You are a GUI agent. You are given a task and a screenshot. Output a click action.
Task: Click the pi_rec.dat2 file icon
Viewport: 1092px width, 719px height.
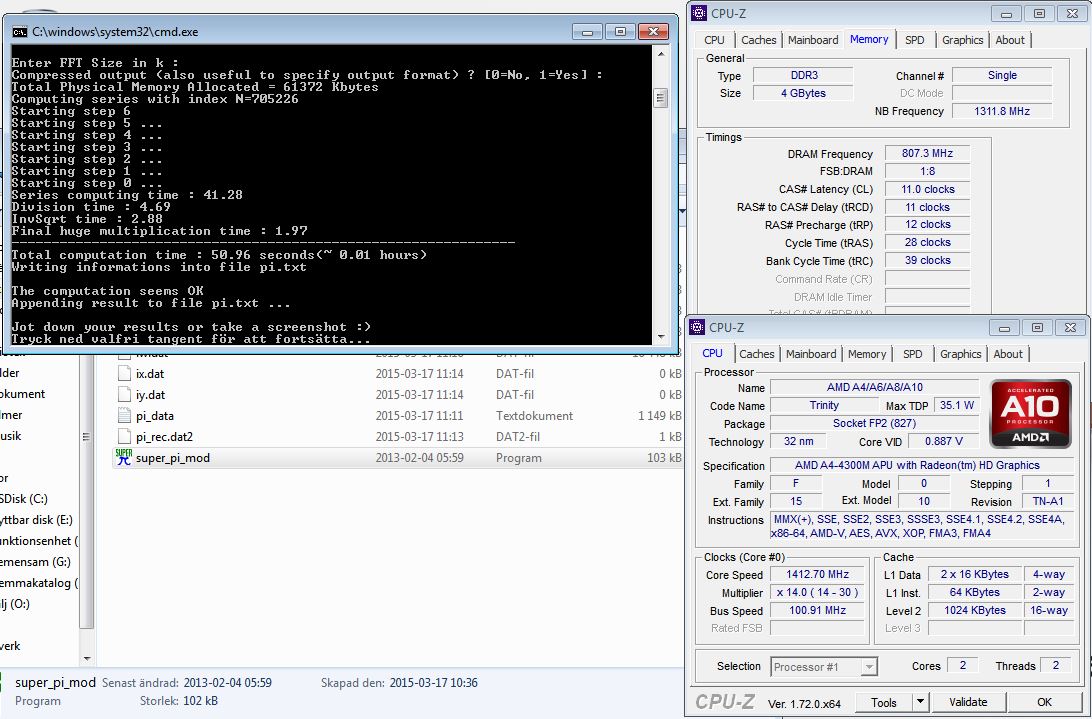(x=124, y=437)
